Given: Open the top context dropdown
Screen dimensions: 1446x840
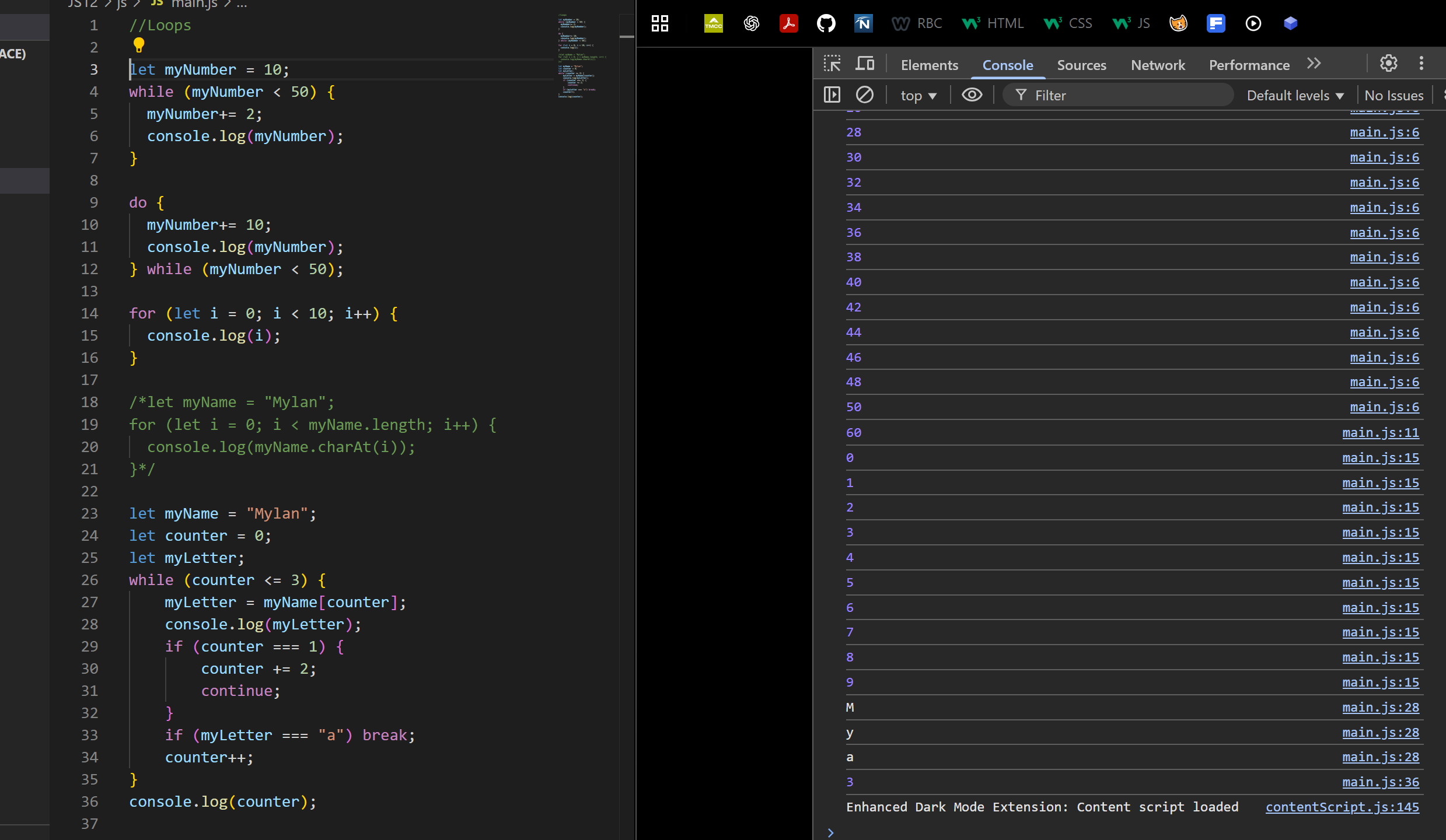Looking at the screenshot, I should pos(918,96).
